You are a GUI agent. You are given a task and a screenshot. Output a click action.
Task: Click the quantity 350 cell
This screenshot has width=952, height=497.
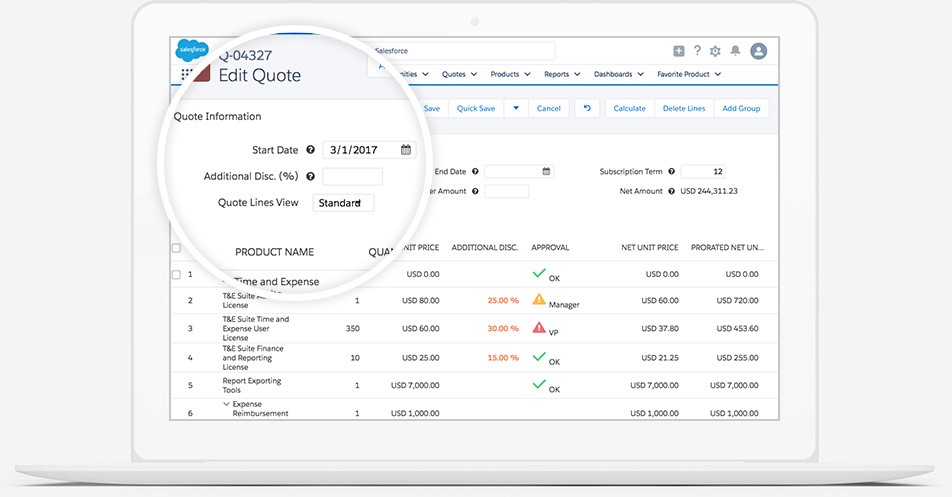[x=352, y=328]
